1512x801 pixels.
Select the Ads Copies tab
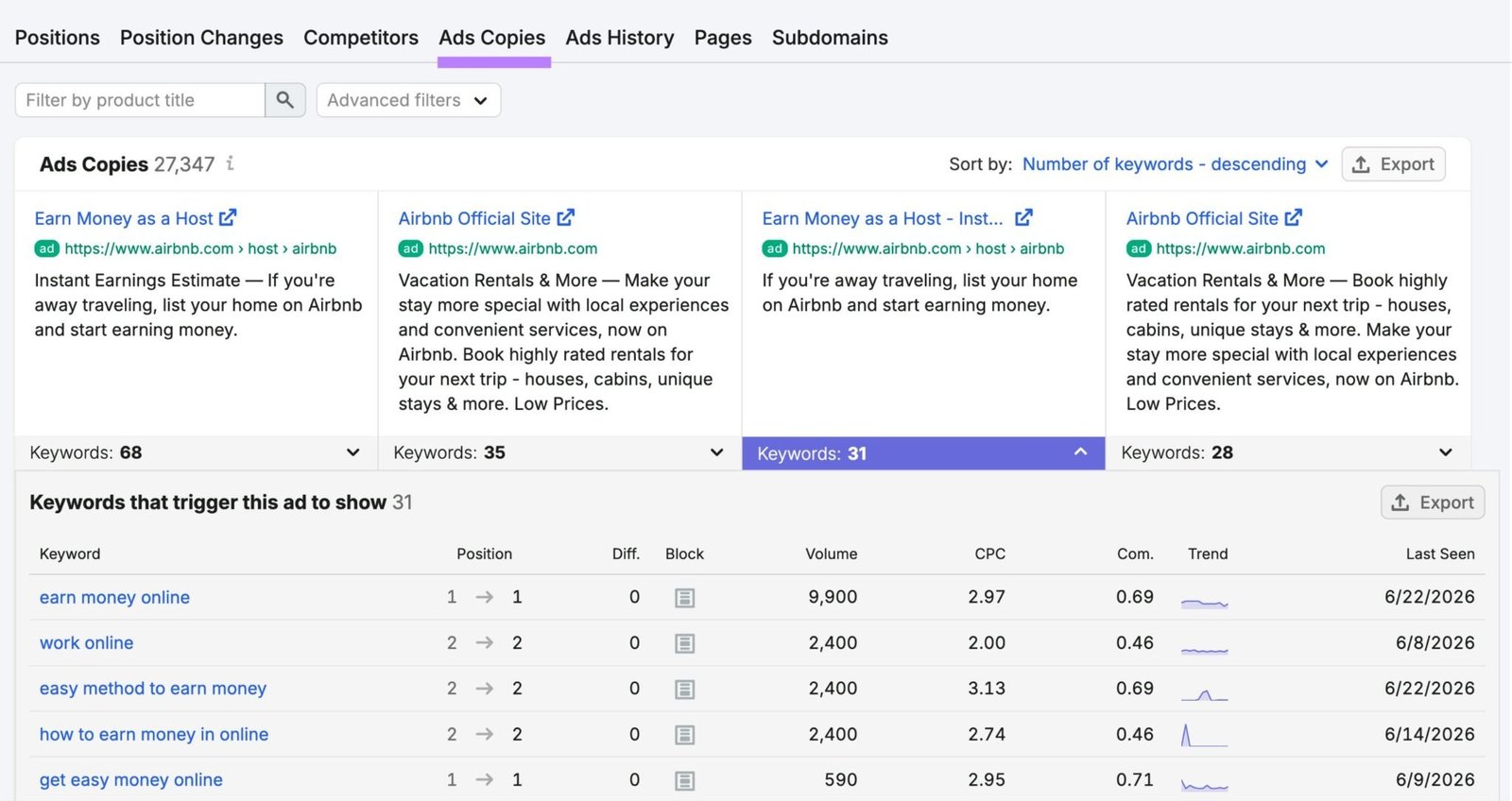(492, 38)
